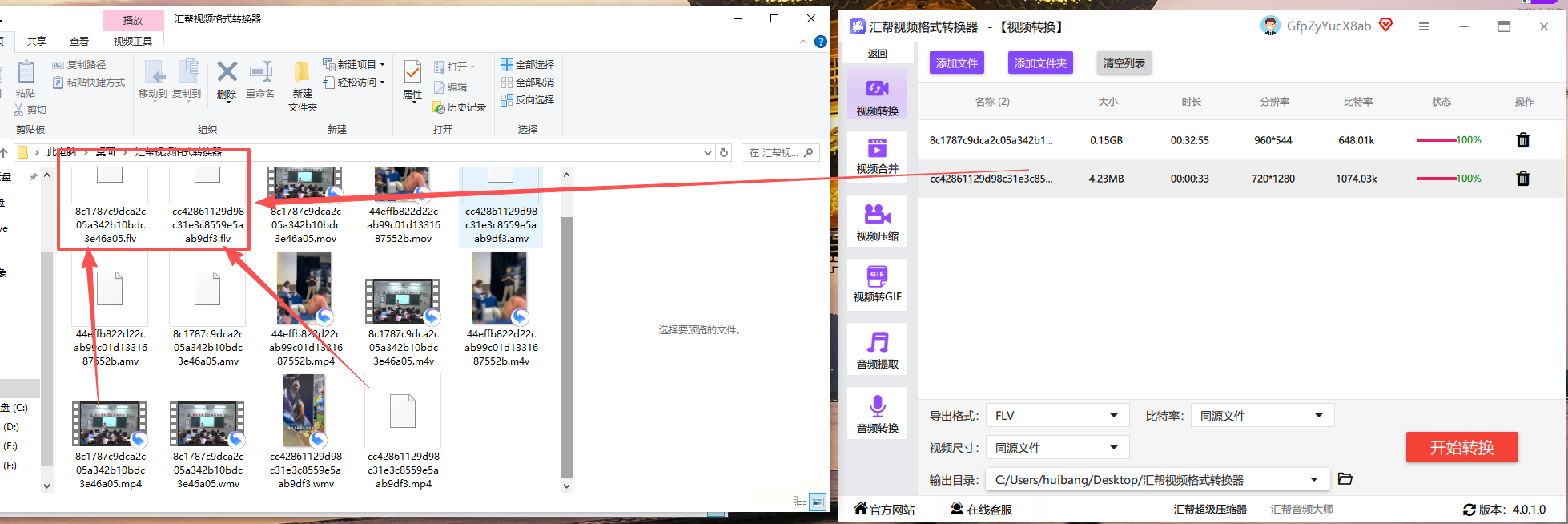The image size is (1568, 524).
Task: Delete the cc42861129d98c31e3c85 row via trash icon
Action: pos(1522,179)
